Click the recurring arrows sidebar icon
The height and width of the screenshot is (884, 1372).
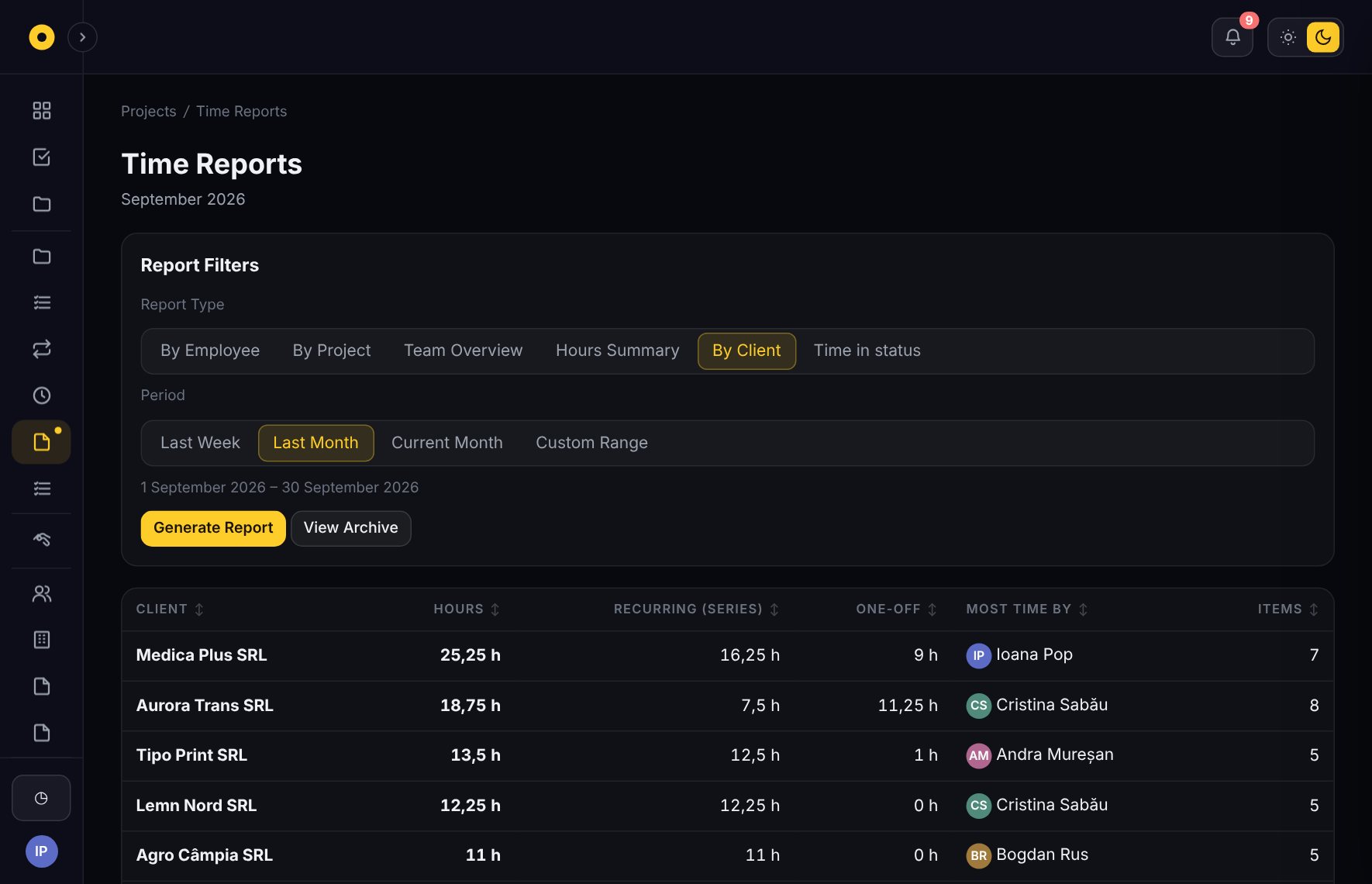point(42,349)
